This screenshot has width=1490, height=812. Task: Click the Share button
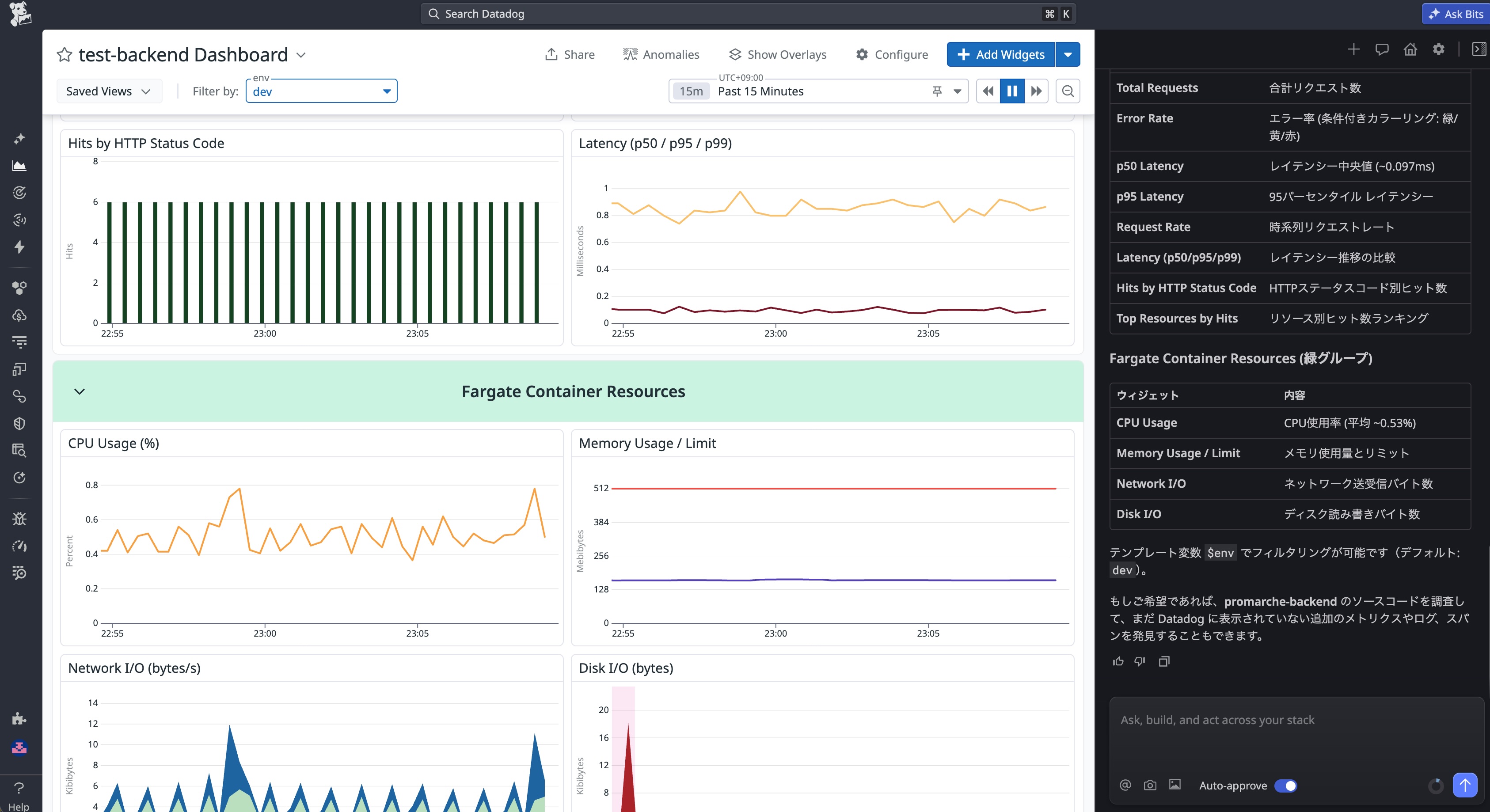pyautogui.click(x=570, y=54)
